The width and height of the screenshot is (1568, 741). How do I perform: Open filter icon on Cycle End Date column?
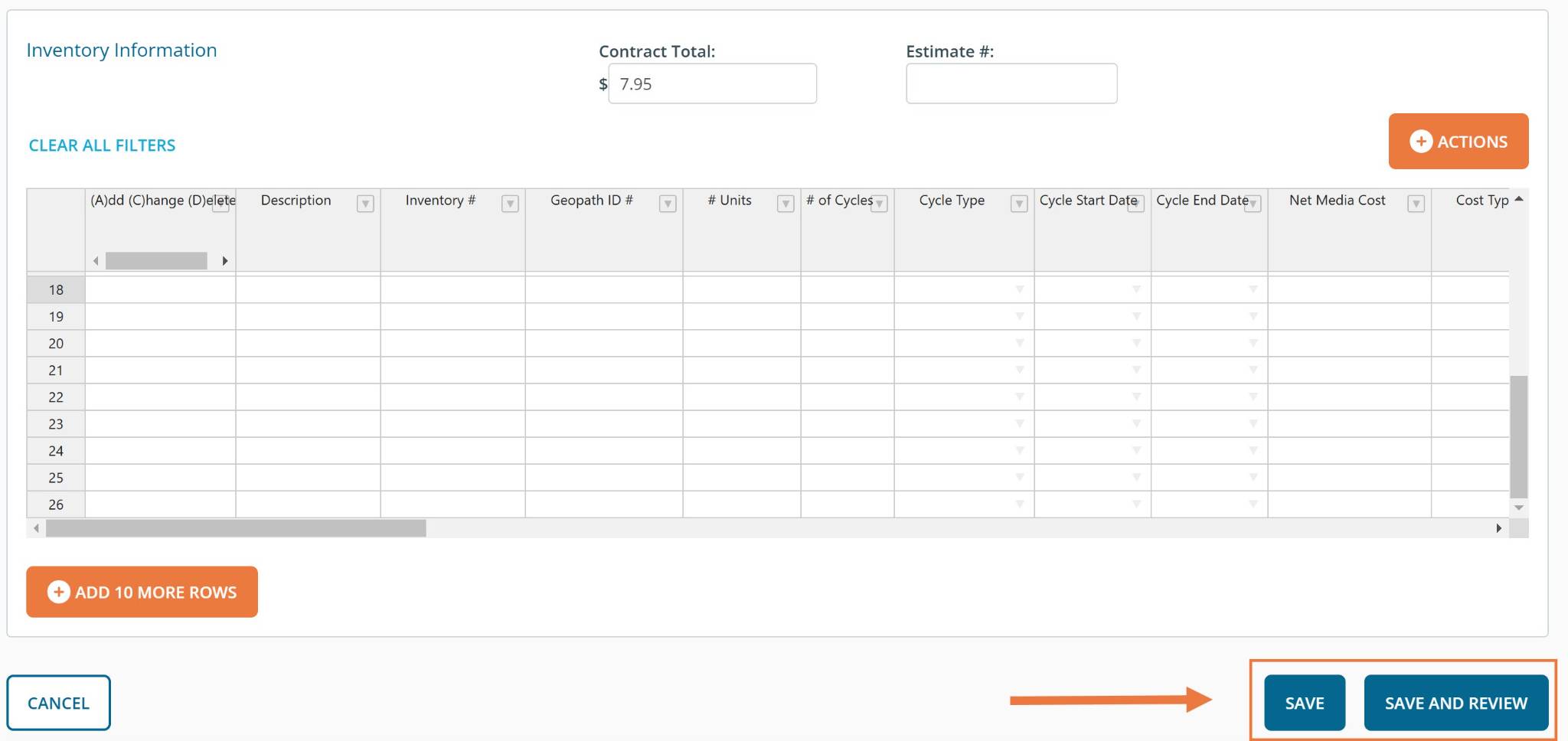(x=1253, y=204)
